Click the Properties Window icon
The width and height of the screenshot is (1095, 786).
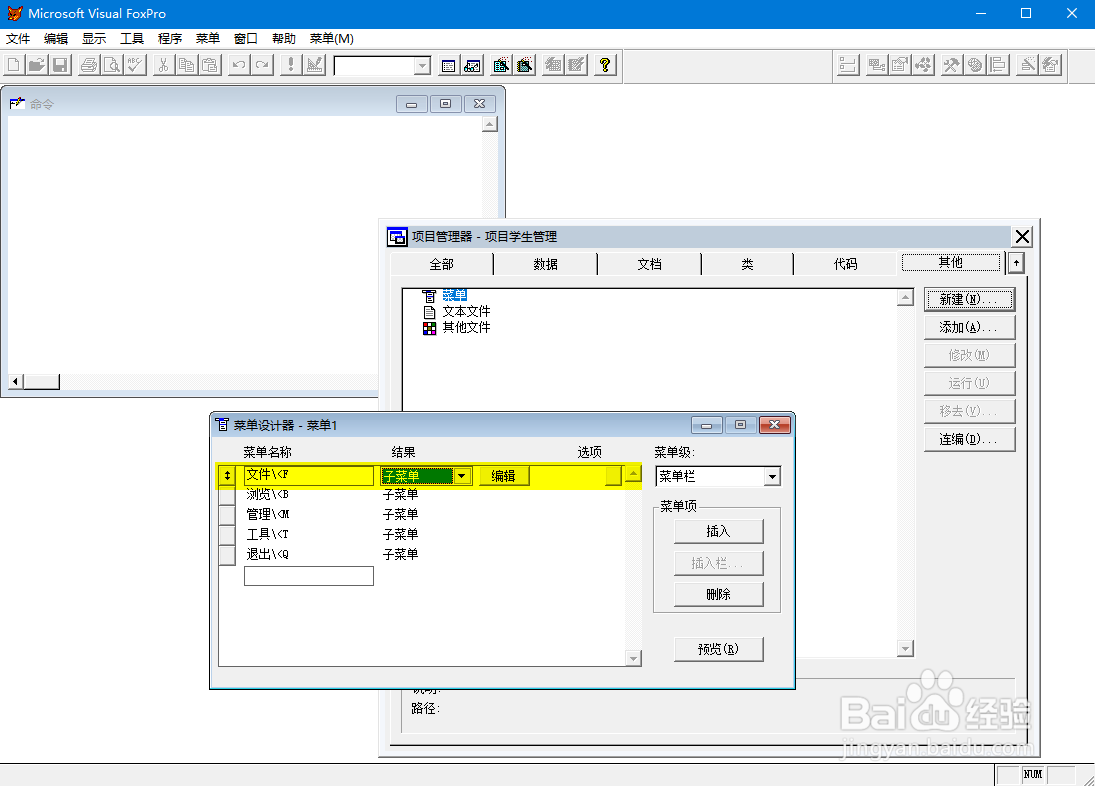(900, 66)
